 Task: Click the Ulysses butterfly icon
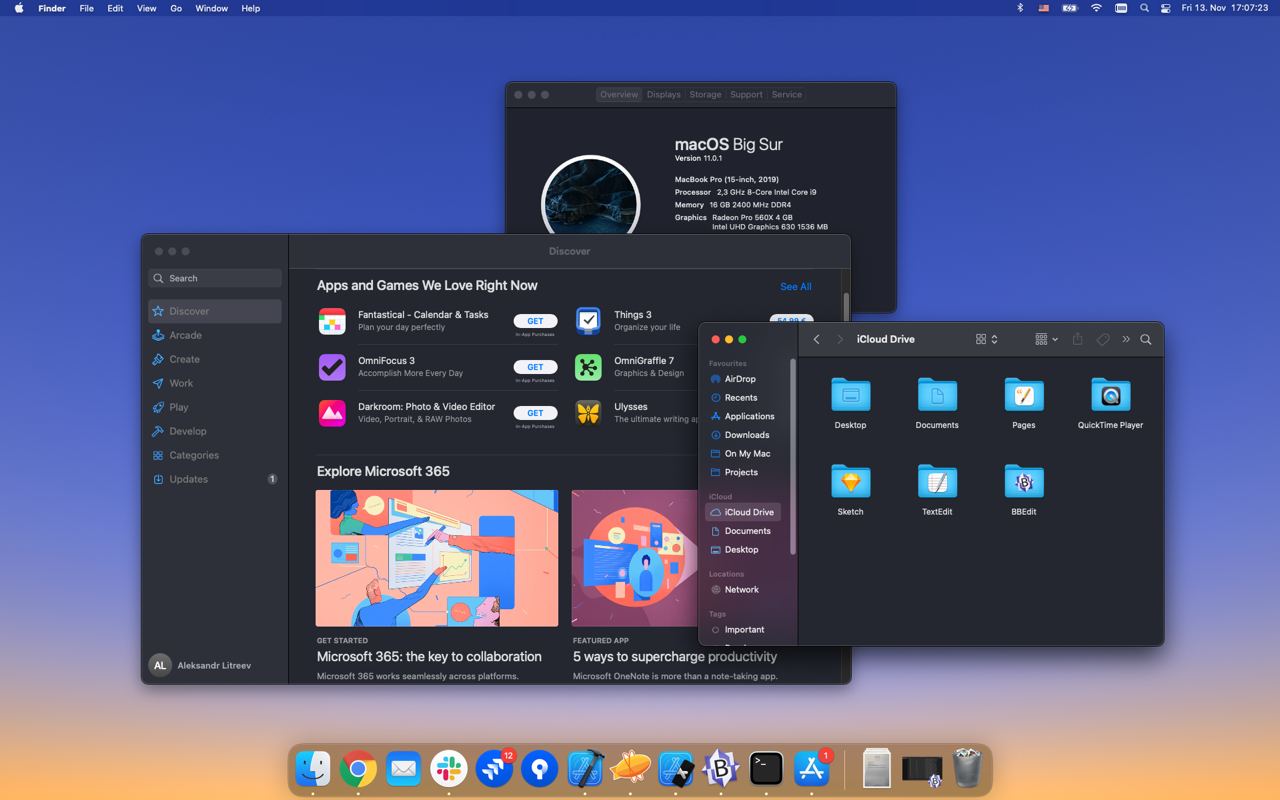pos(588,413)
